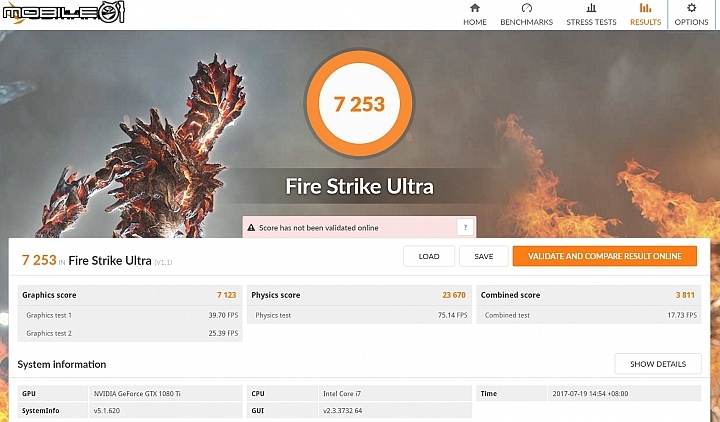Click the stress tests chart icon
The width and height of the screenshot is (720, 422).
591,8
